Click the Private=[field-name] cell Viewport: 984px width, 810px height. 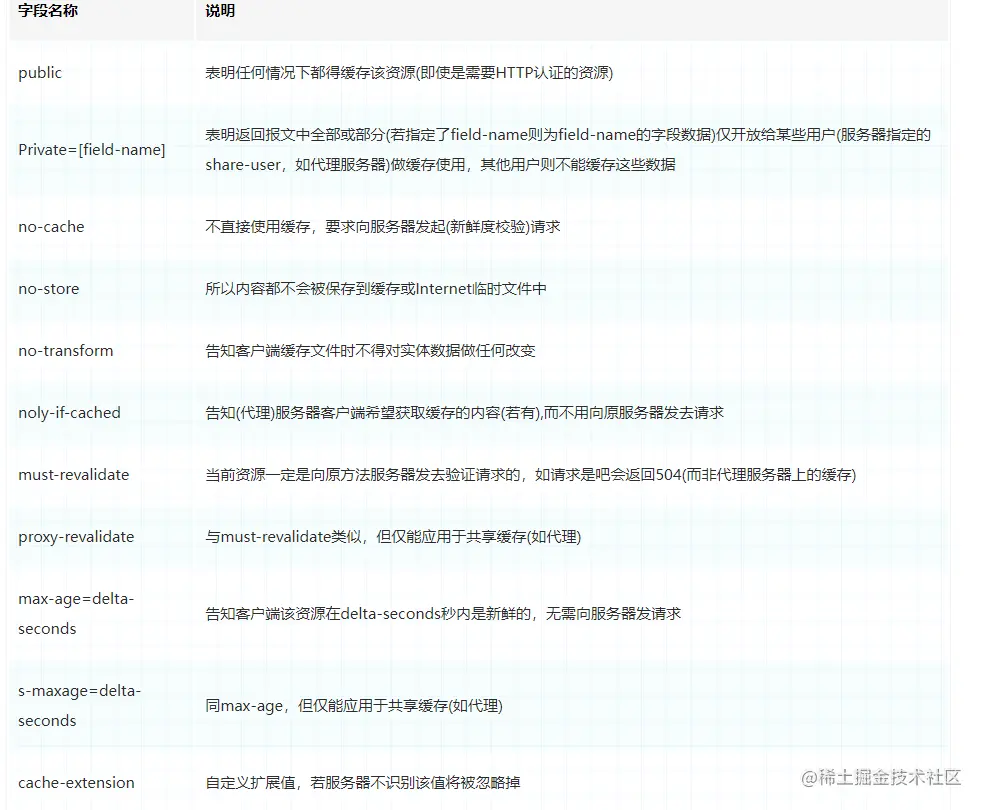(x=92, y=150)
